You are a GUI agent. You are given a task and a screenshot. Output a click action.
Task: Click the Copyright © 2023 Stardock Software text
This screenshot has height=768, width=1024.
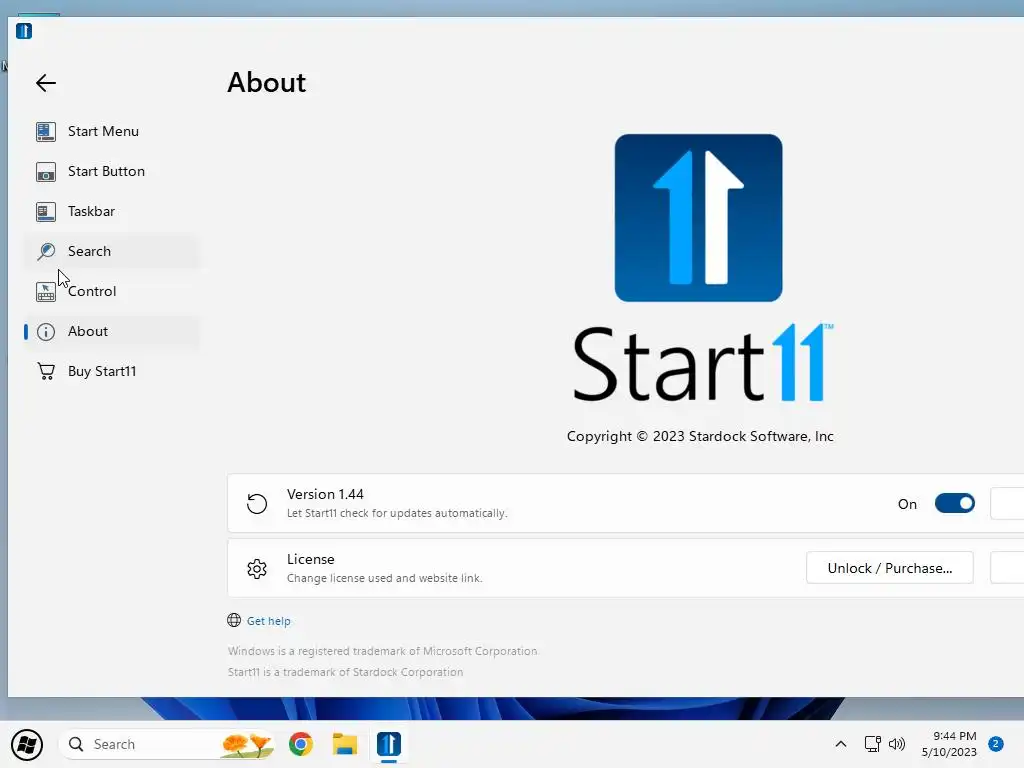[700, 436]
